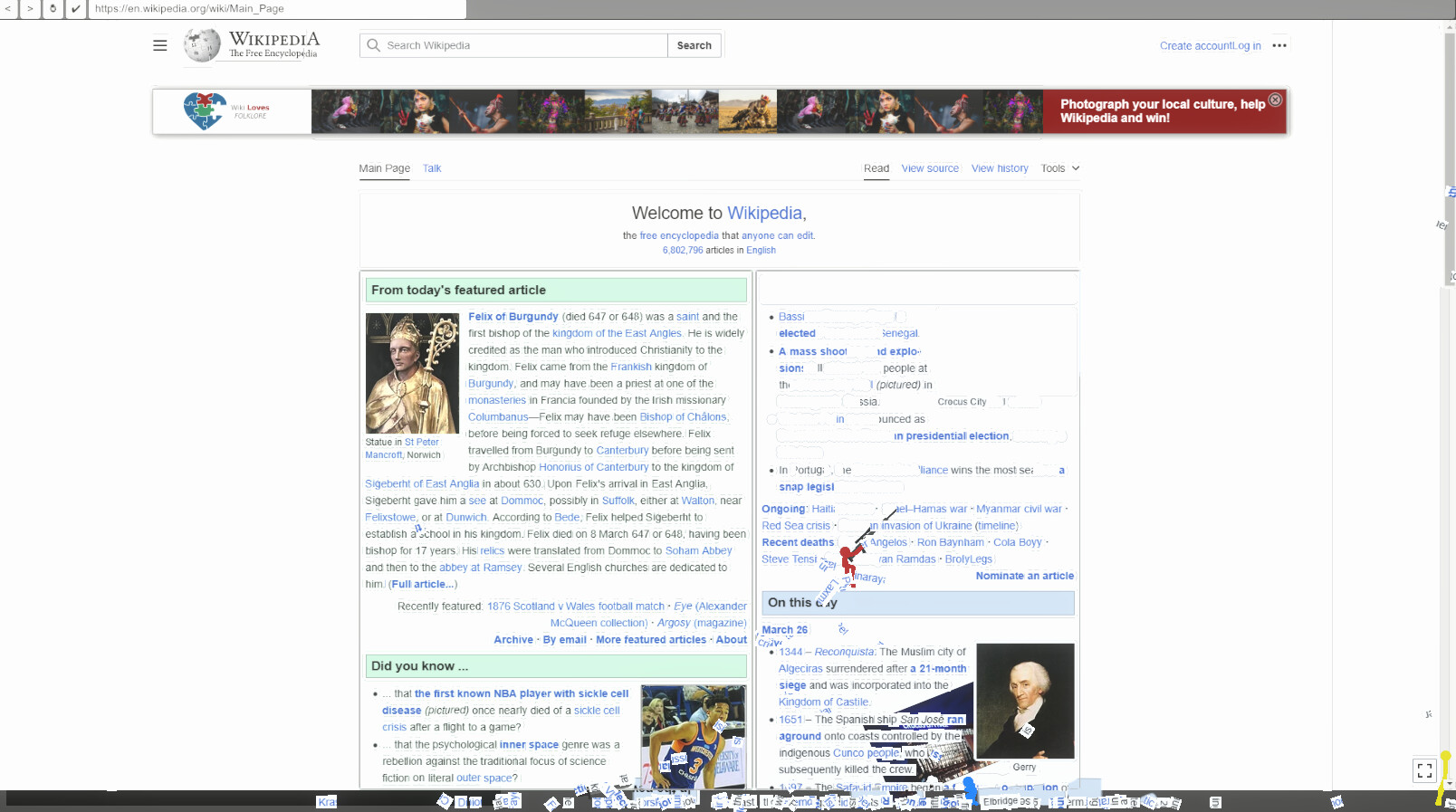
Task: Click the Search button
Action: pyautogui.click(x=694, y=45)
